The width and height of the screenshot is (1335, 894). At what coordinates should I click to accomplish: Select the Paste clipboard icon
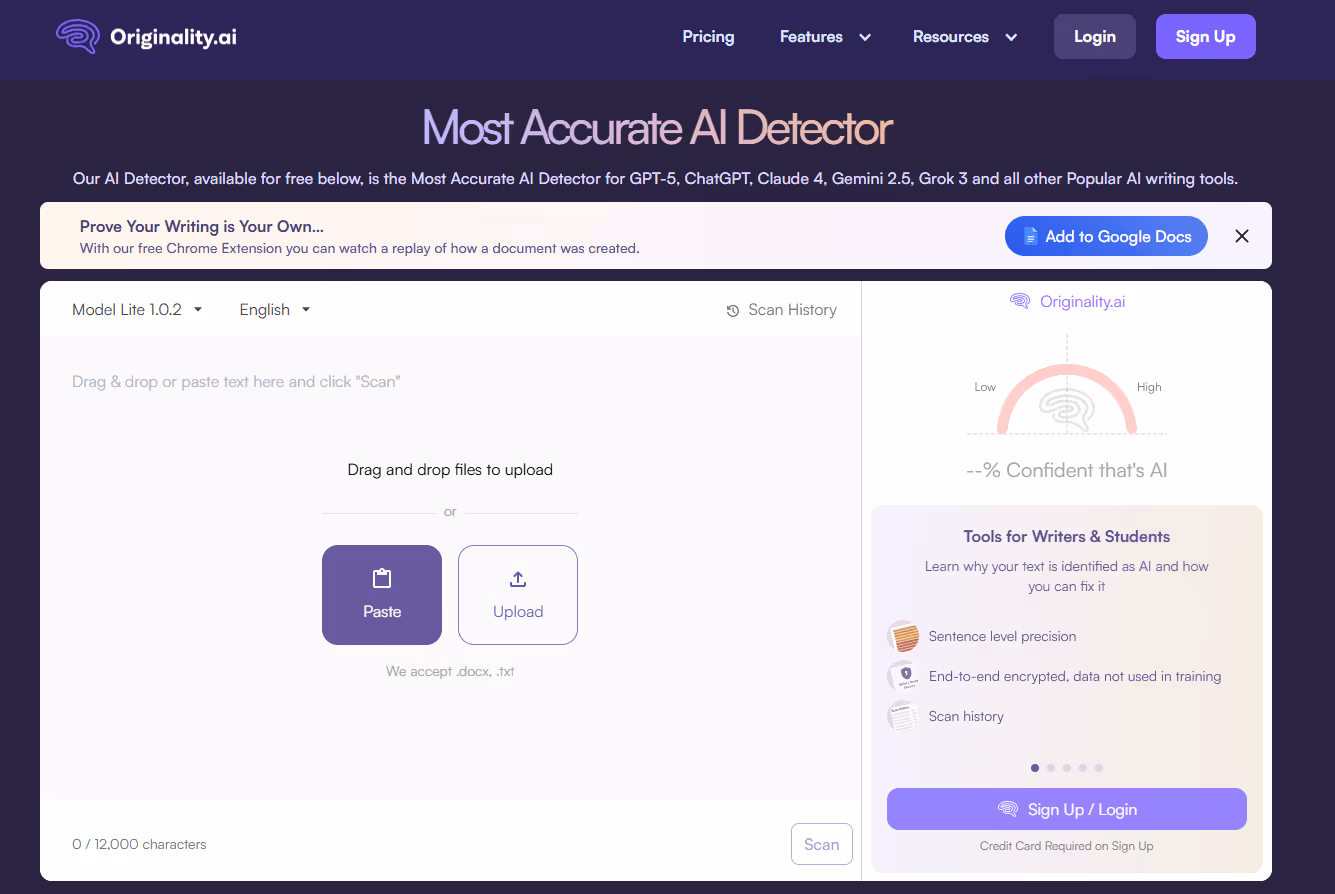click(381, 578)
